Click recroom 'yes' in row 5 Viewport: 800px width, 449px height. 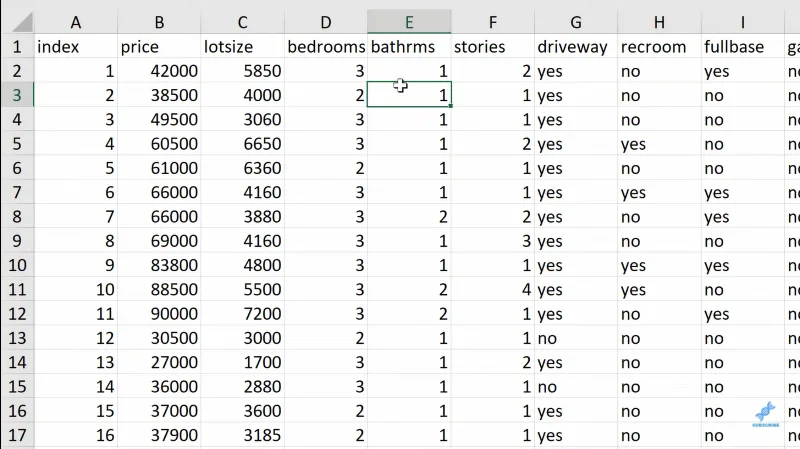(659, 143)
